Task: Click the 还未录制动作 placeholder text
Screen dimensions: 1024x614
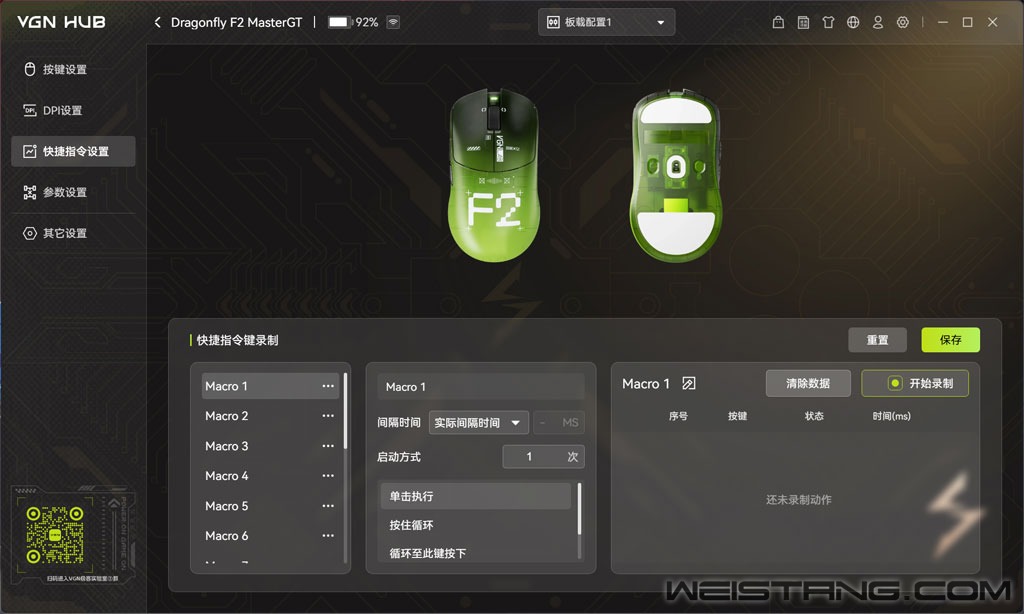Action: [799, 500]
